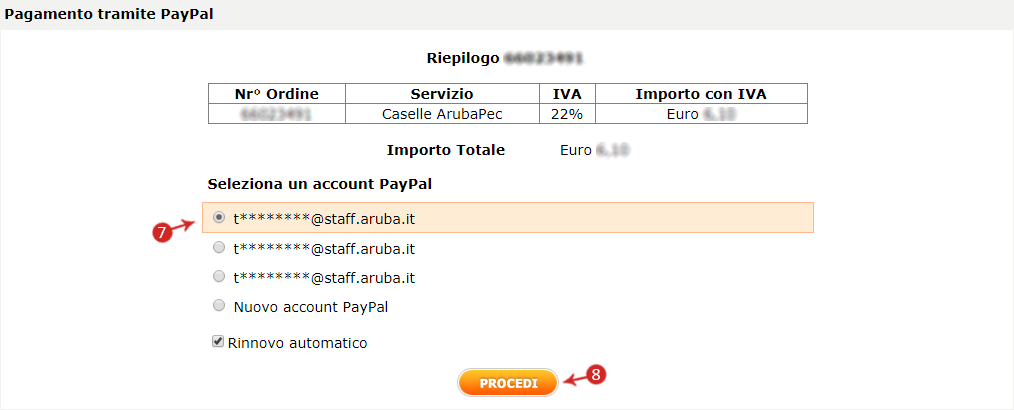This screenshot has width=1014, height=410.
Task: Click the red step 8 marker
Action: (x=596, y=374)
